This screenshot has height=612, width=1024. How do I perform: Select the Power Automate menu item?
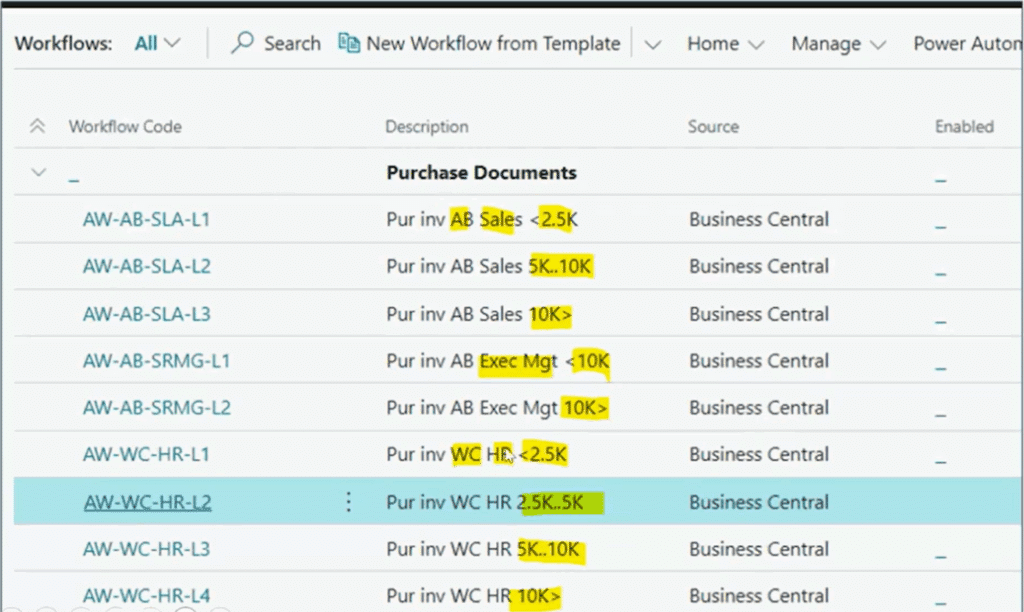point(966,43)
